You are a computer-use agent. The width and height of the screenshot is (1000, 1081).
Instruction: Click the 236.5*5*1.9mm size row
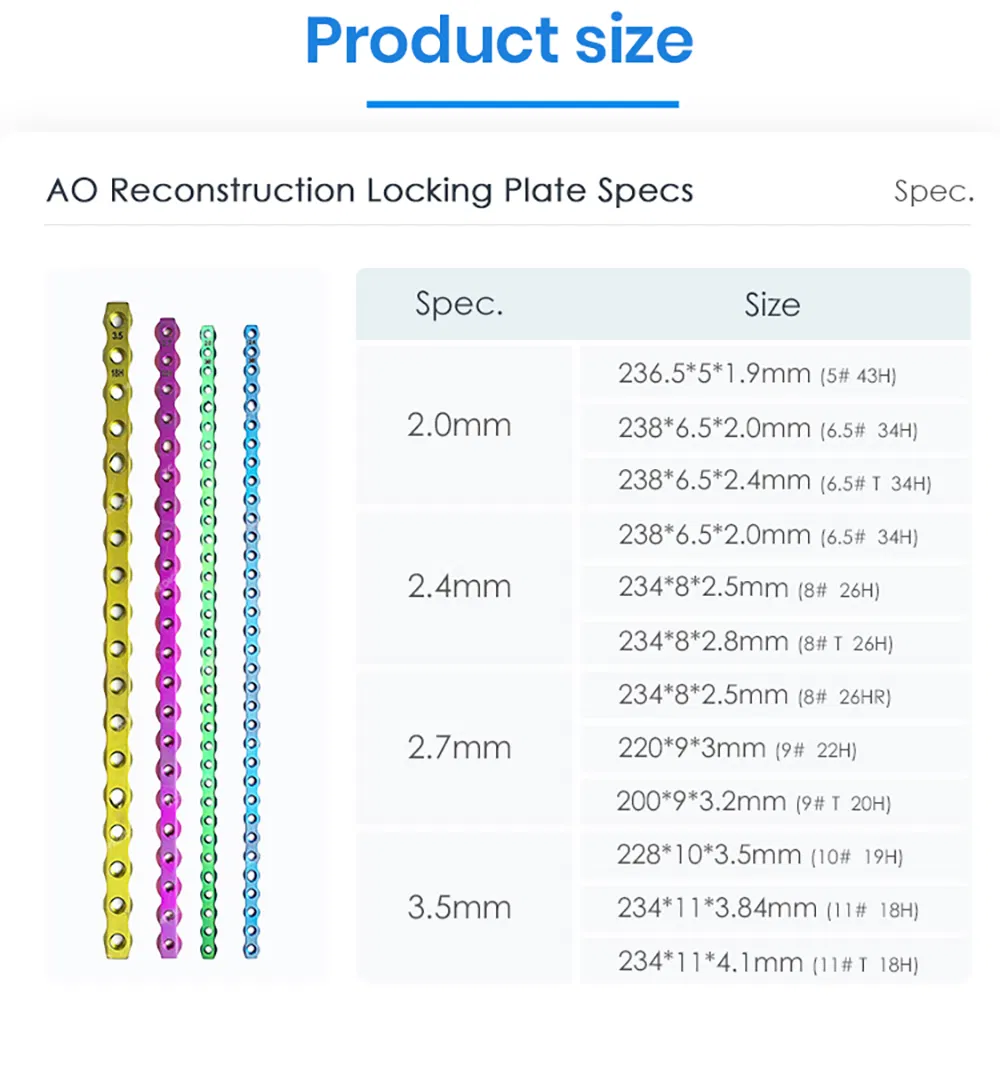click(758, 375)
